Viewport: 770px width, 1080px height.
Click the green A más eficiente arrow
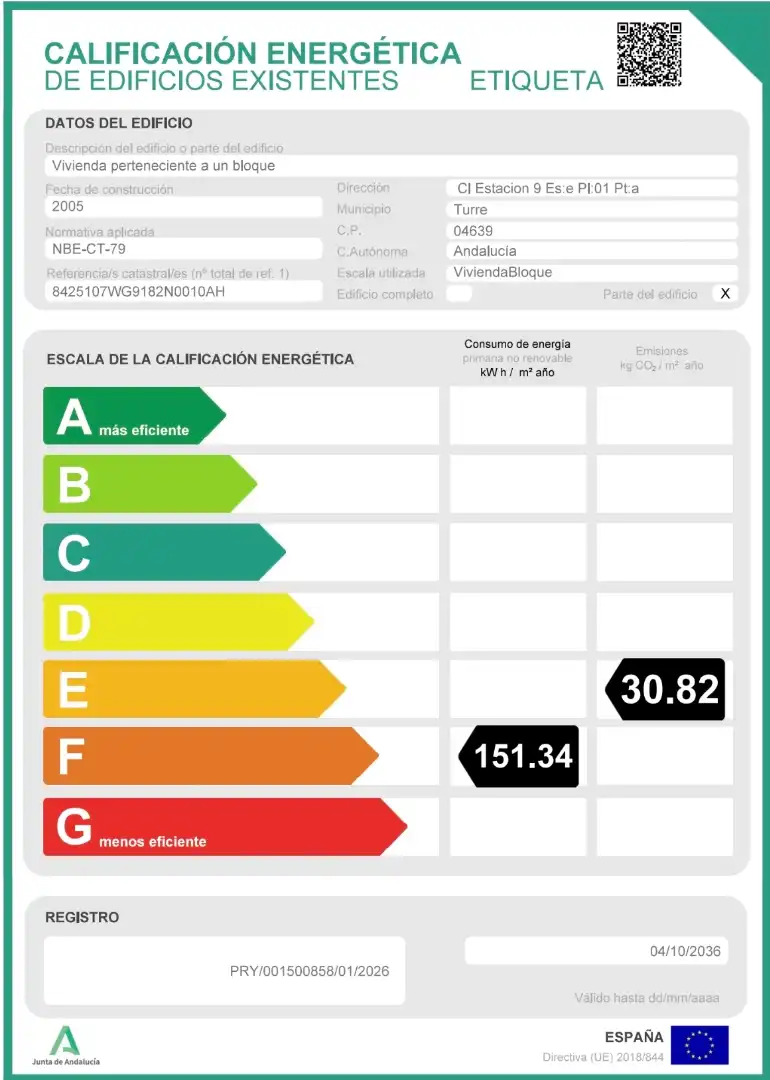[x=134, y=415]
